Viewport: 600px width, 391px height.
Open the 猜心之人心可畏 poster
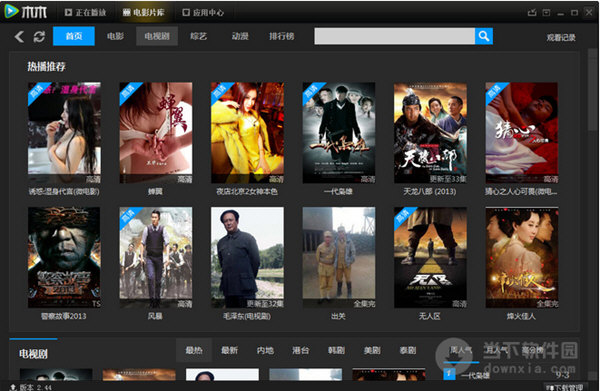pyautogui.click(x=522, y=133)
